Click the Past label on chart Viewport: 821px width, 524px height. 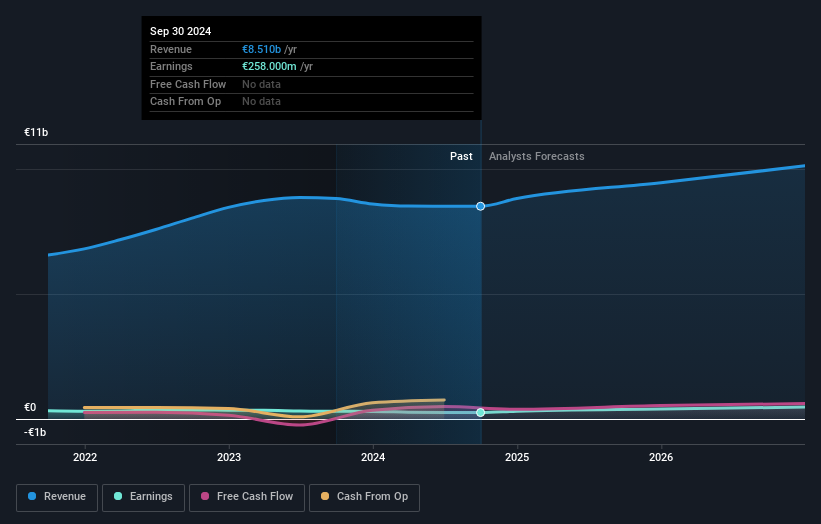click(461, 156)
